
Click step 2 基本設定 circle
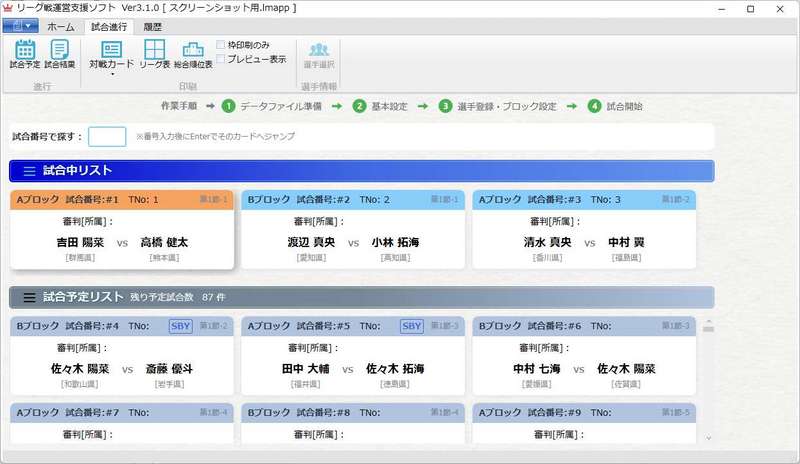click(359, 106)
